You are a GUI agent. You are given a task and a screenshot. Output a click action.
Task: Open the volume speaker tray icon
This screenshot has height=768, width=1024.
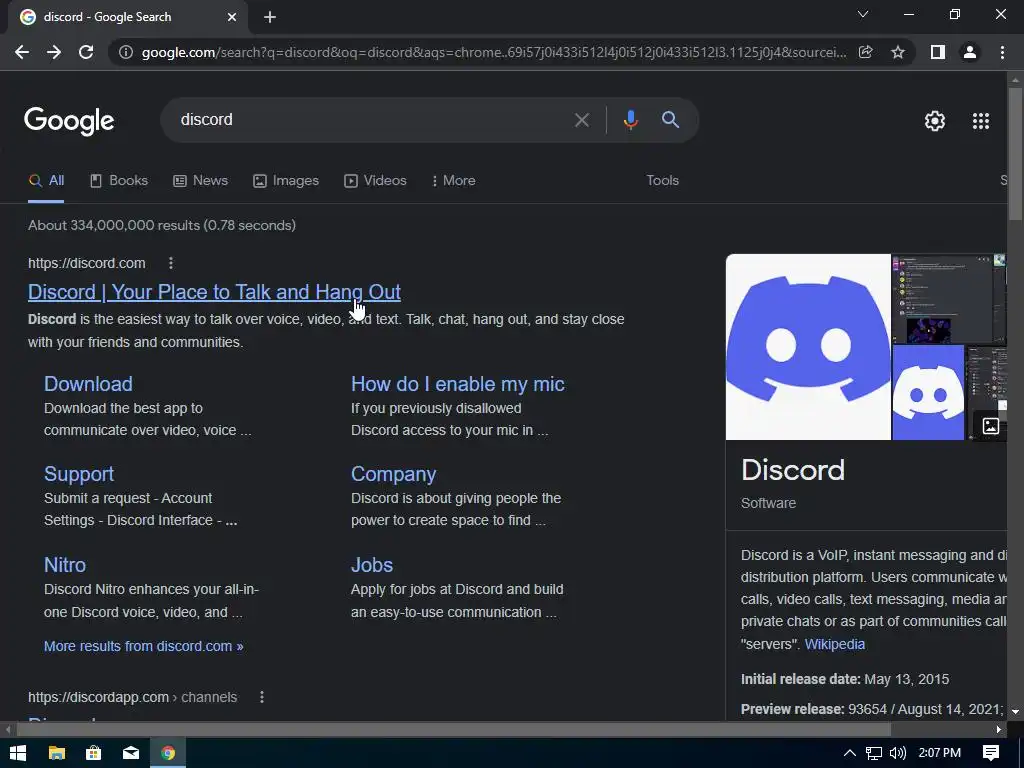coord(898,753)
